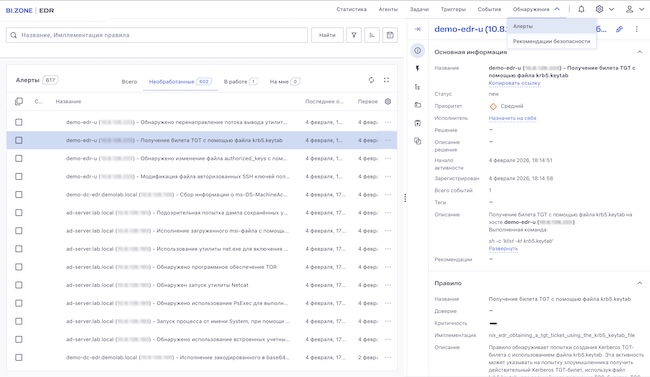This screenshot has width=650, height=377.
Task: Collapse the Основная информация section
Action: click(x=640, y=52)
